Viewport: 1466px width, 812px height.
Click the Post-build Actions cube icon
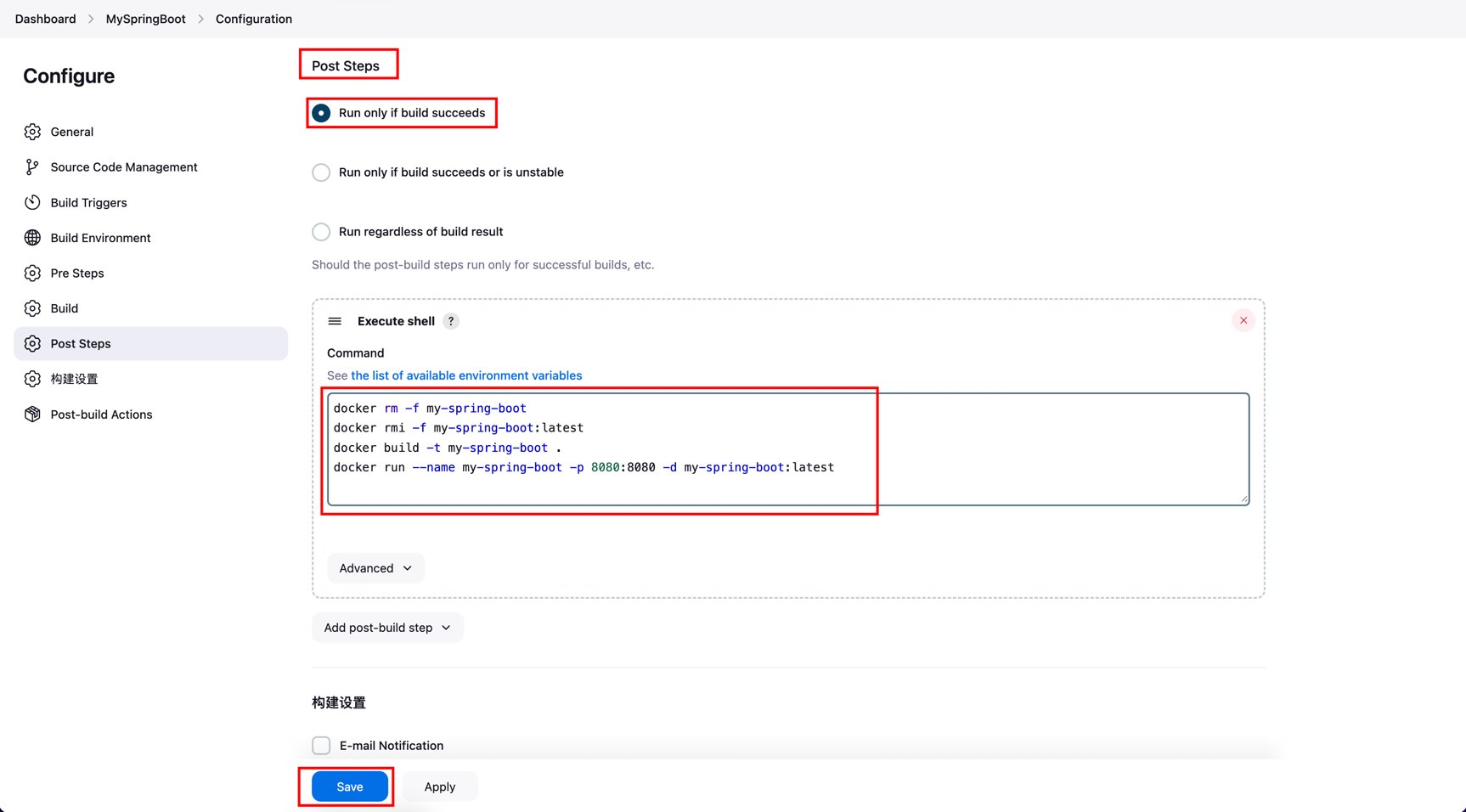pos(32,414)
